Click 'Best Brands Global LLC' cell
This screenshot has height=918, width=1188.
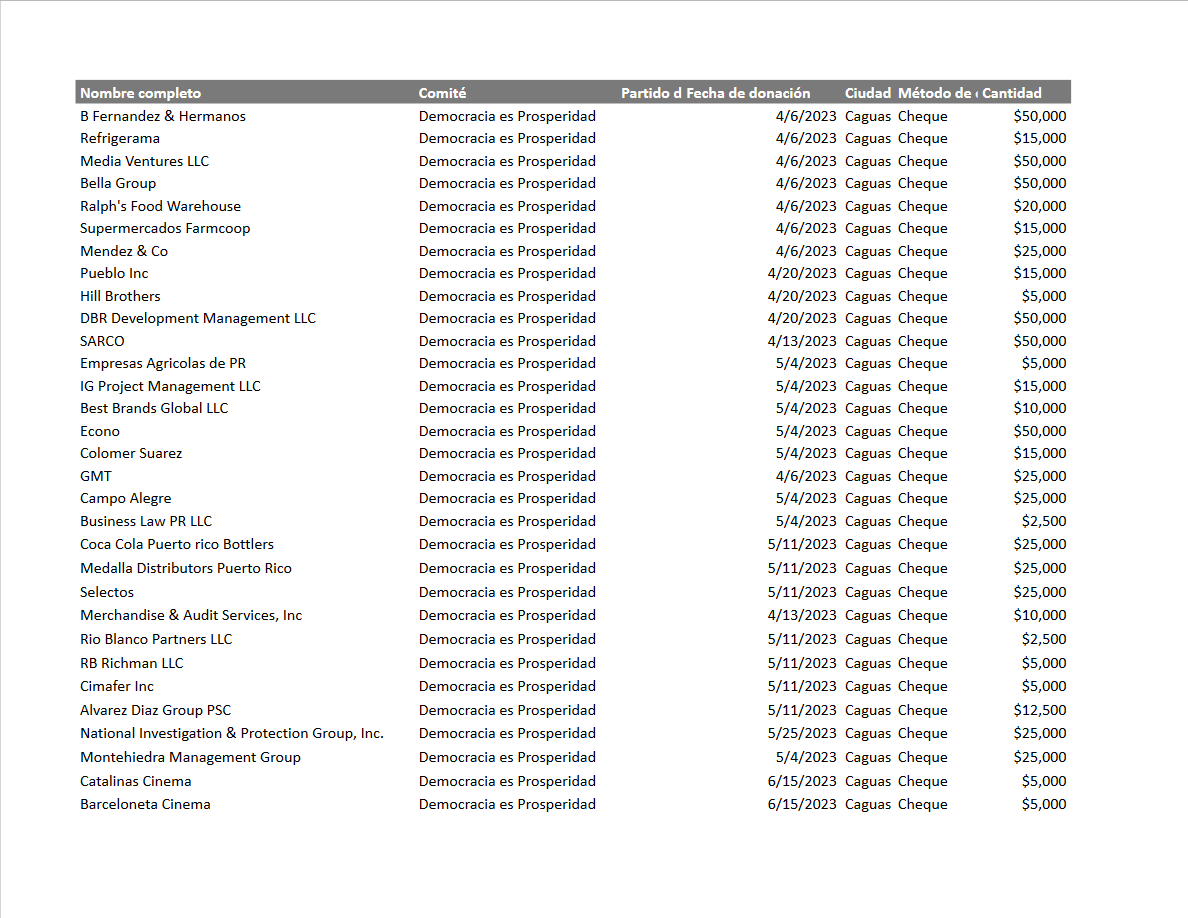[x=154, y=408]
